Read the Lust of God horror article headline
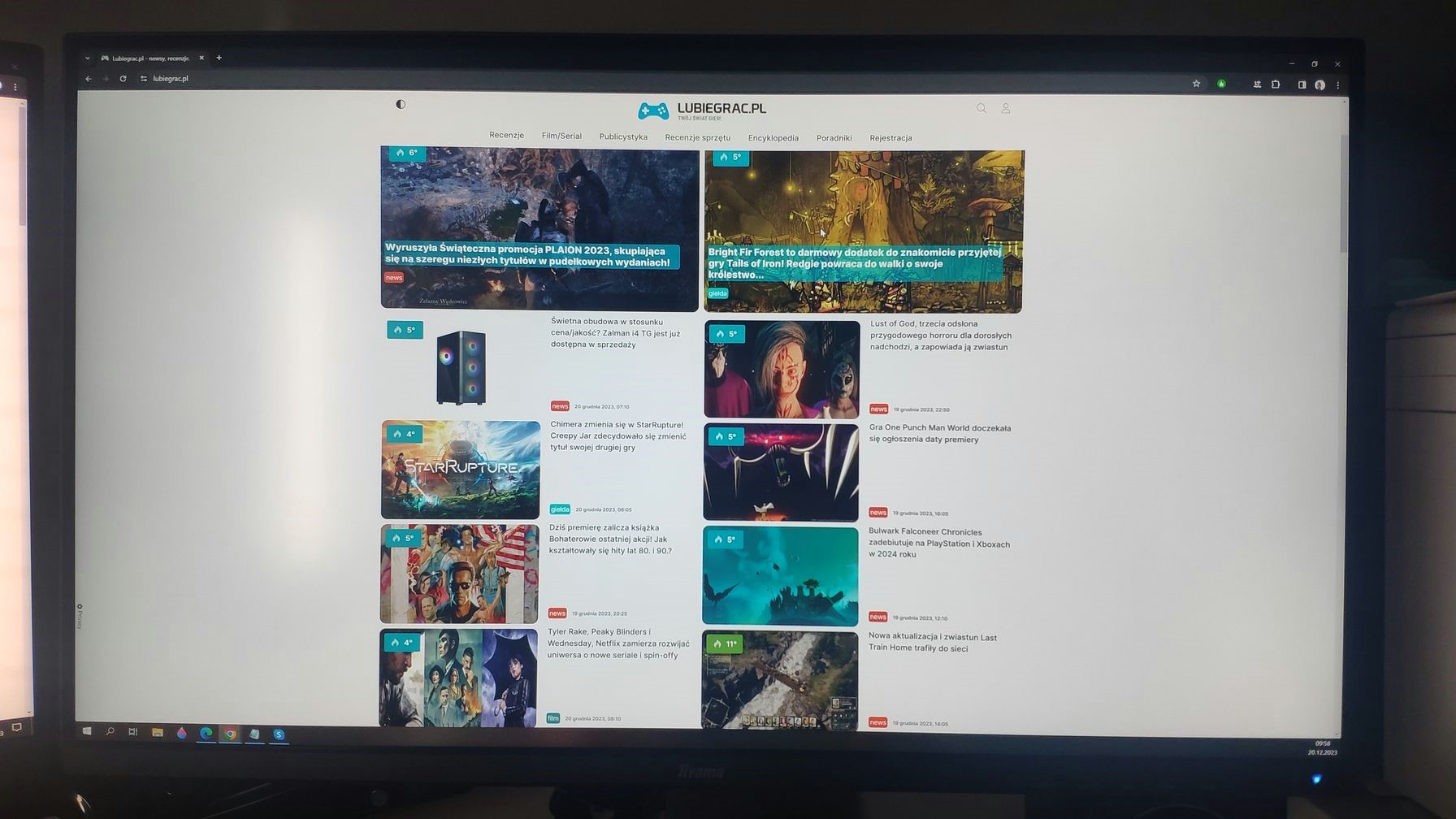Viewport: 1456px width, 819px height. tap(941, 335)
